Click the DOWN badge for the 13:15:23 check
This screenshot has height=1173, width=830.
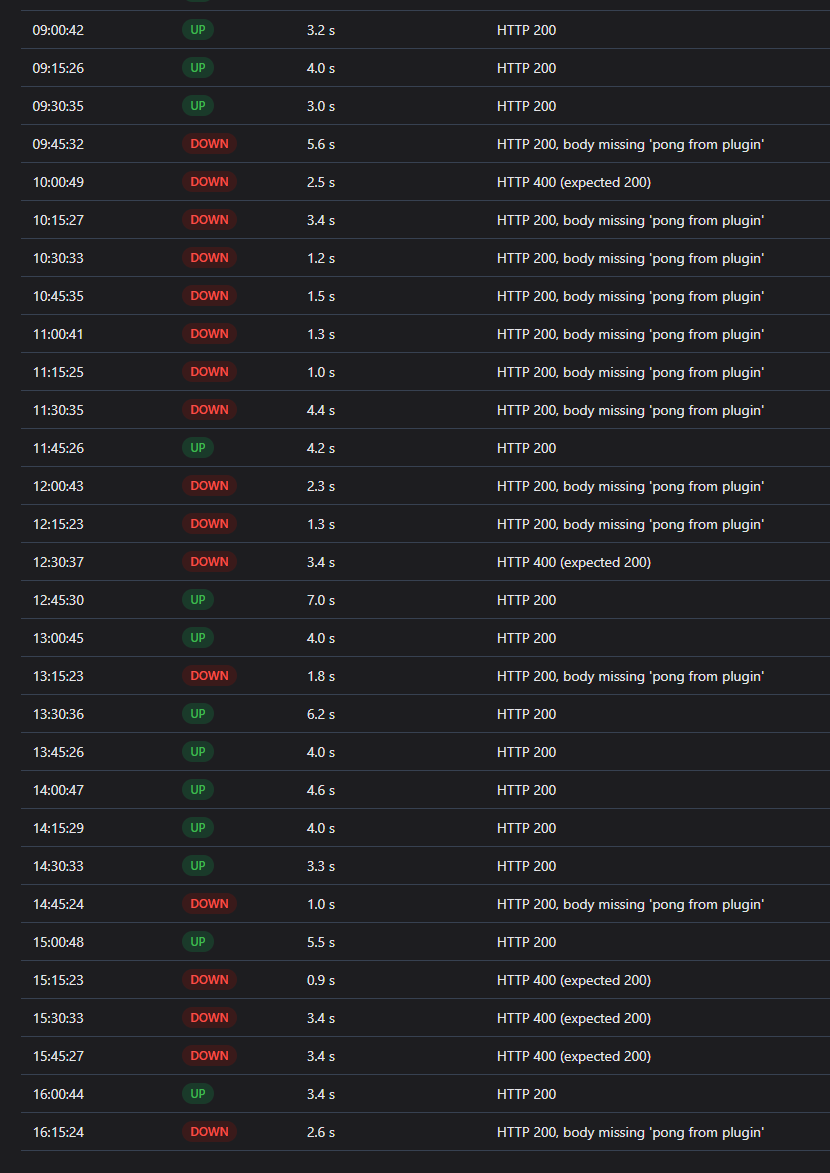tap(209, 676)
